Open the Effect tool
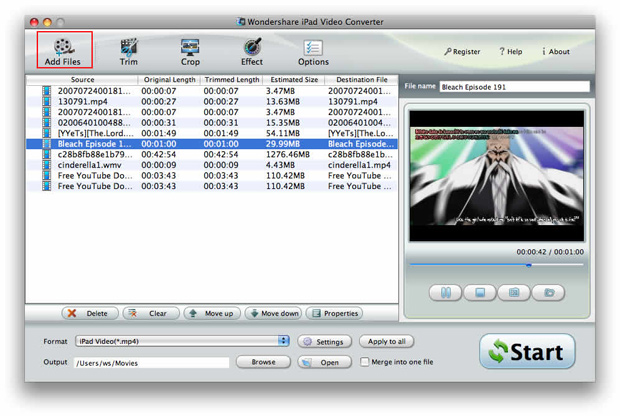 [252, 52]
